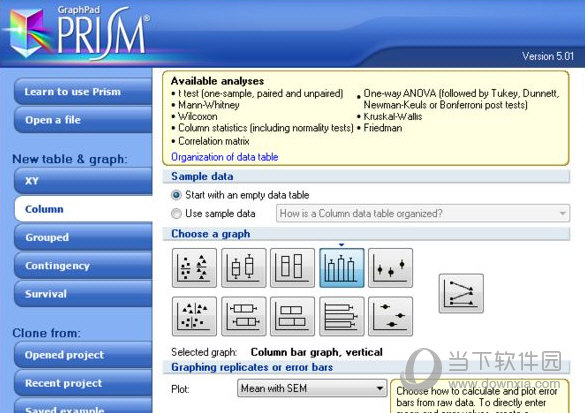Image resolution: width=585 pixels, height=413 pixels.
Task: Clone from an Opened project
Action: click(83, 355)
